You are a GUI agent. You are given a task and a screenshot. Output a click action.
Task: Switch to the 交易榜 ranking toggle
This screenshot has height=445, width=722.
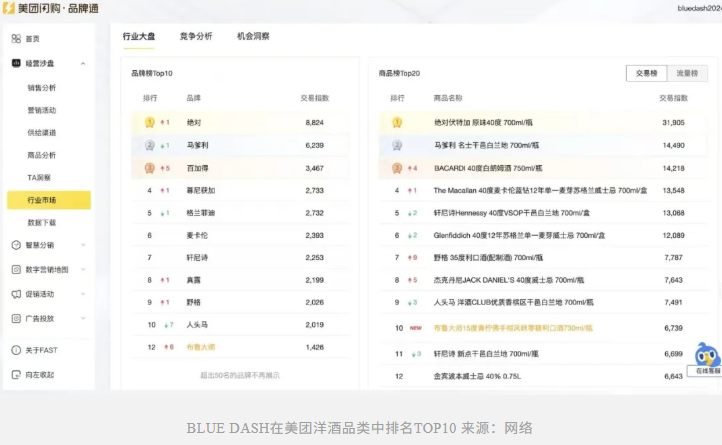click(646, 73)
